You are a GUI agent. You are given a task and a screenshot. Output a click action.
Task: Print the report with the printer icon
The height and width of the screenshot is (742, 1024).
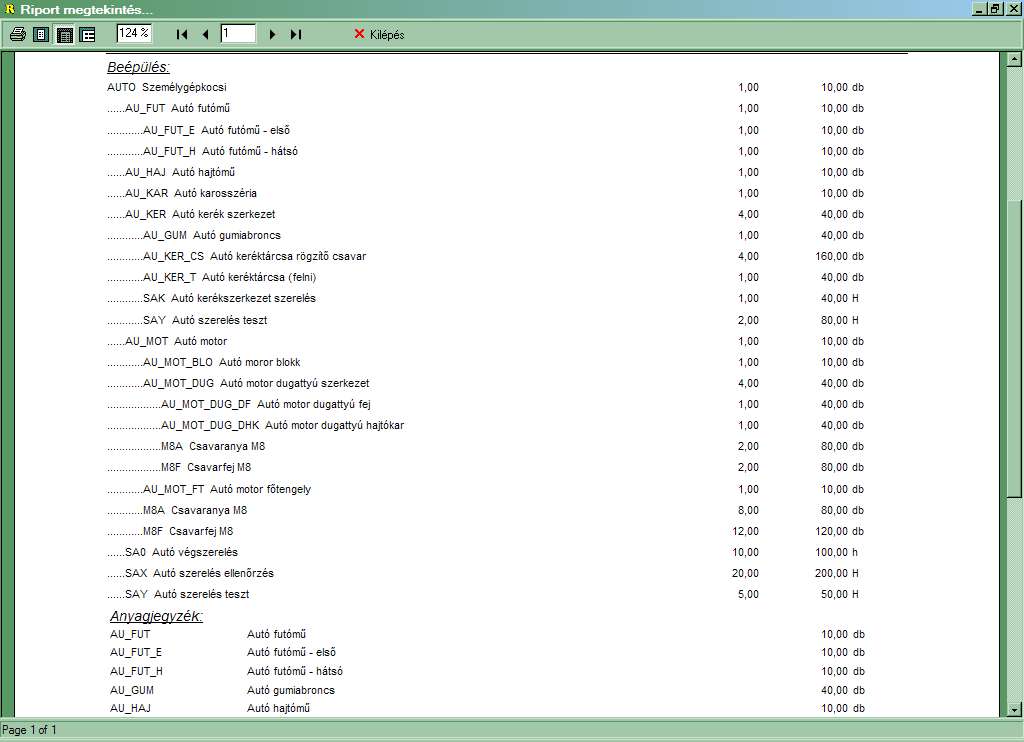(18, 34)
